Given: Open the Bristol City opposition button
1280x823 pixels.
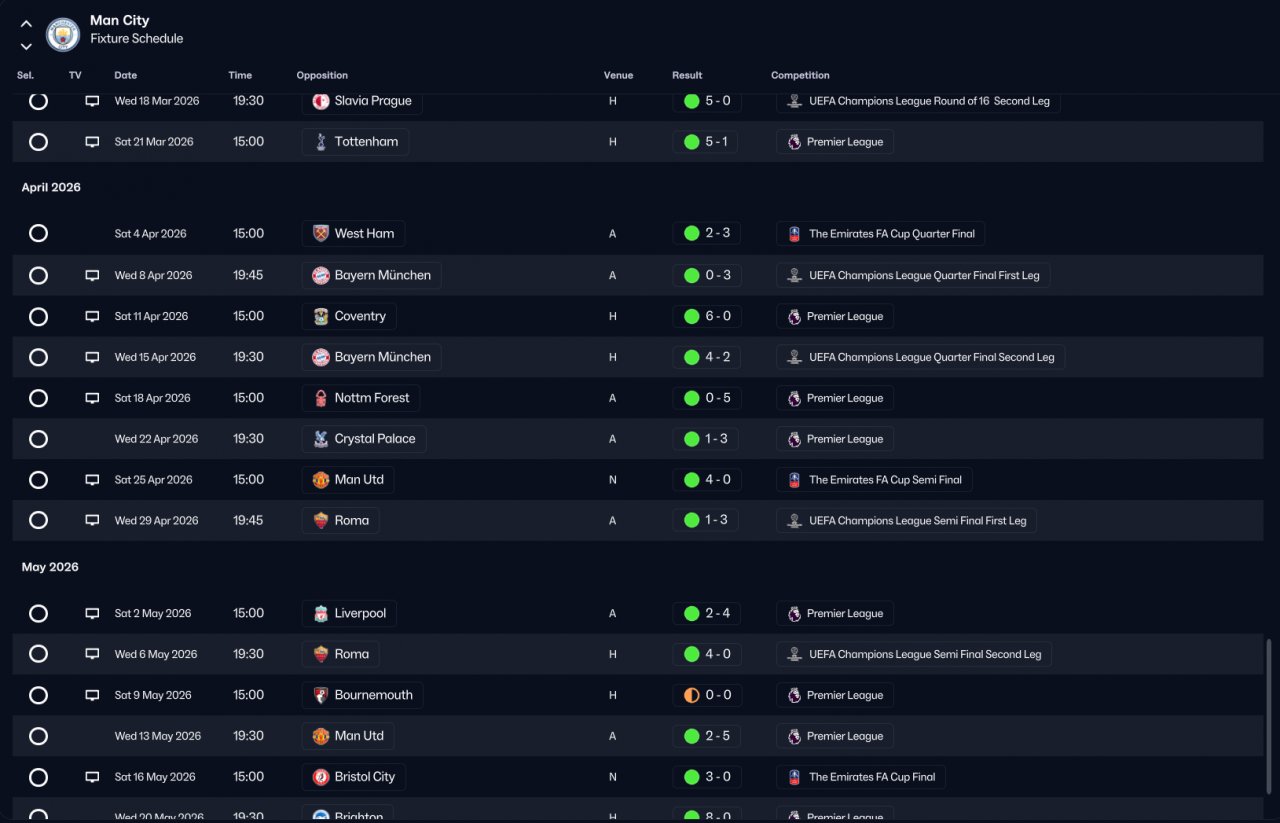Looking at the screenshot, I should click(353, 777).
